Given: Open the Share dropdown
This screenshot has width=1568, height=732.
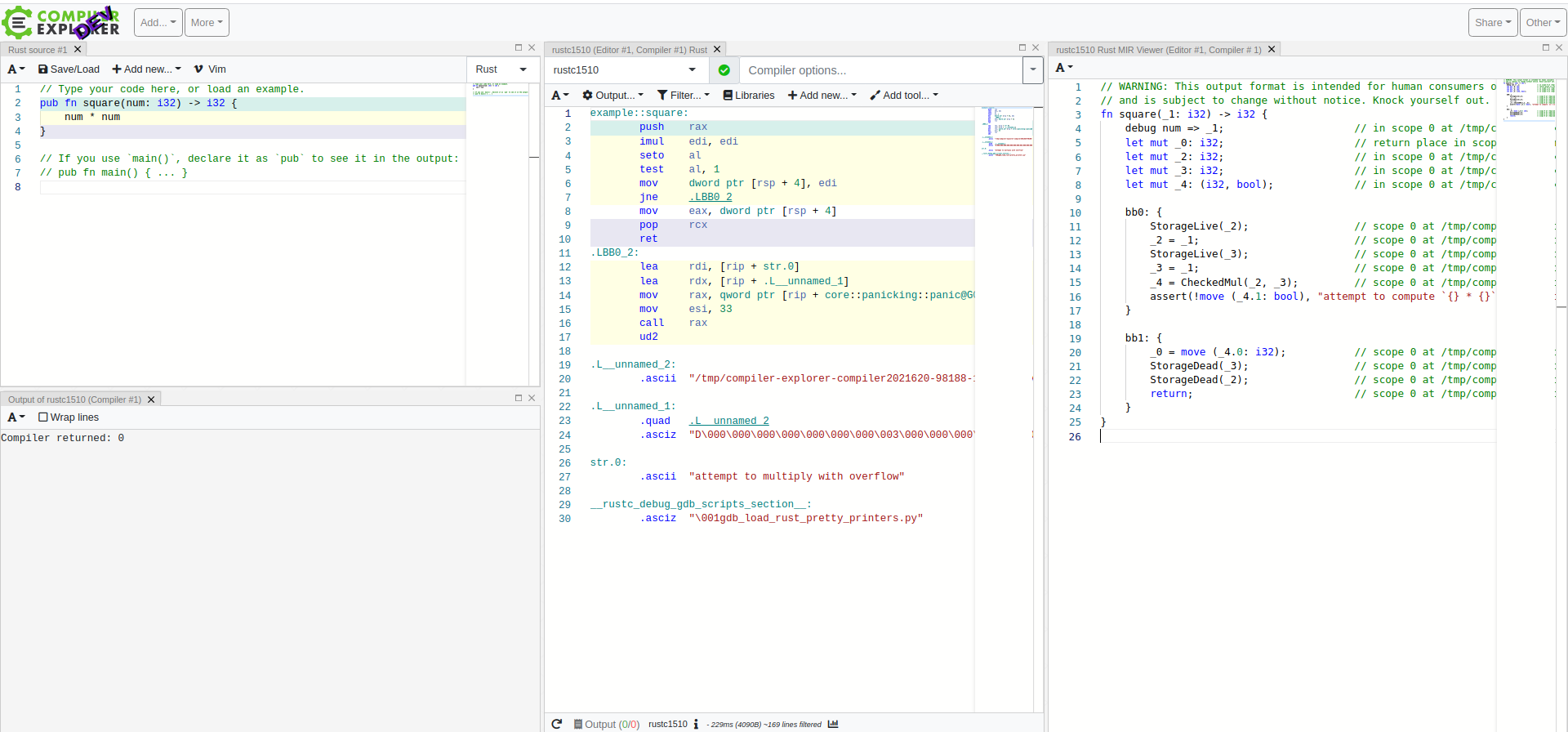Looking at the screenshot, I should point(1493,23).
